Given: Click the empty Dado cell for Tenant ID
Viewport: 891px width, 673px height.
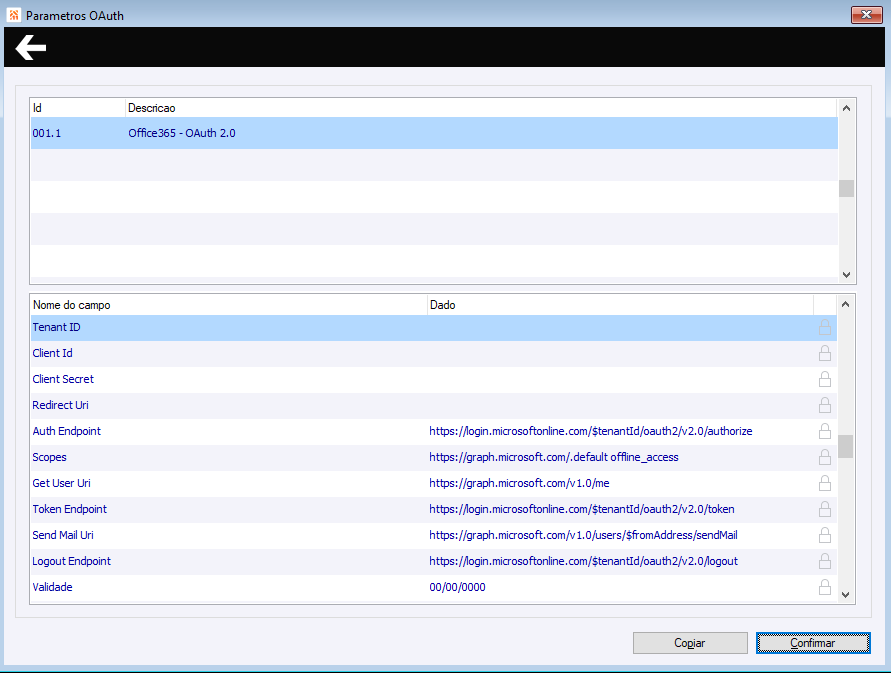Looking at the screenshot, I should click(621, 327).
